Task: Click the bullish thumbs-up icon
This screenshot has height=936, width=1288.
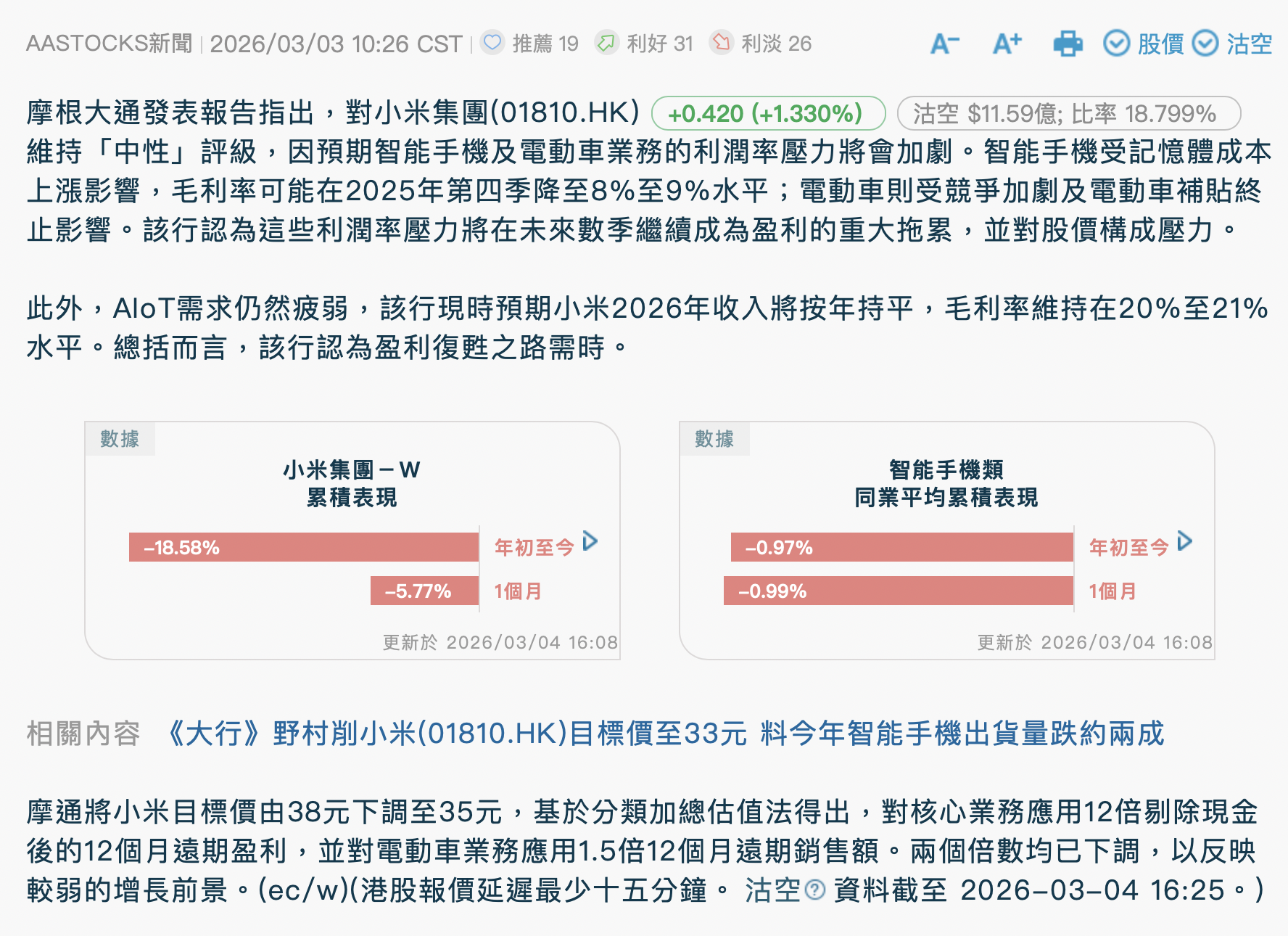Action: [606, 43]
